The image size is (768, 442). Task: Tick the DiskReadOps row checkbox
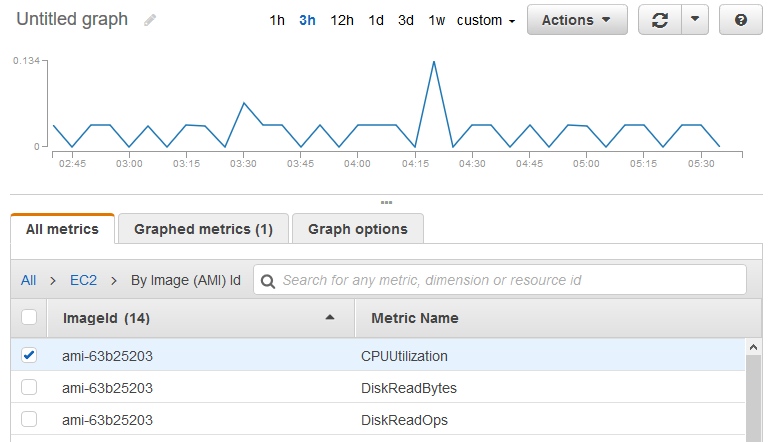29,420
